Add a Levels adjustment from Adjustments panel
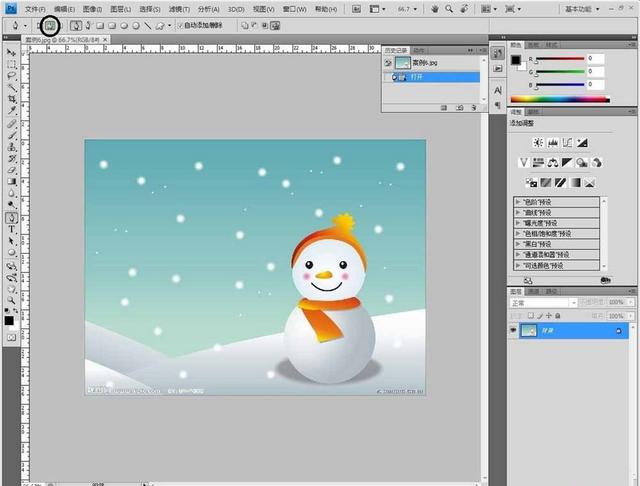The height and width of the screenshot is (486, 640). point(553,143)
